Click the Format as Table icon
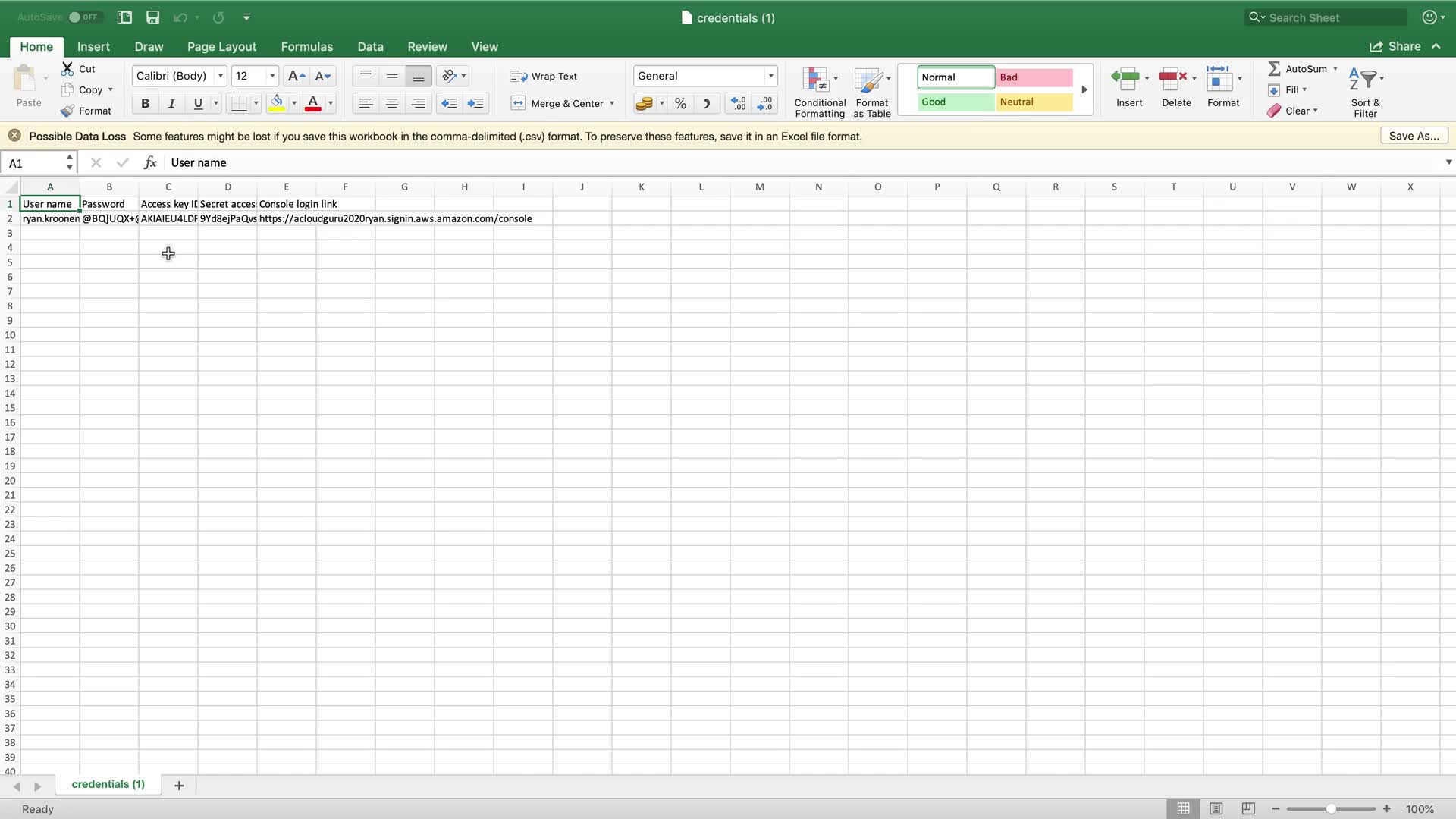Screen dimensions: 1456x819 (x=871, y=80)
